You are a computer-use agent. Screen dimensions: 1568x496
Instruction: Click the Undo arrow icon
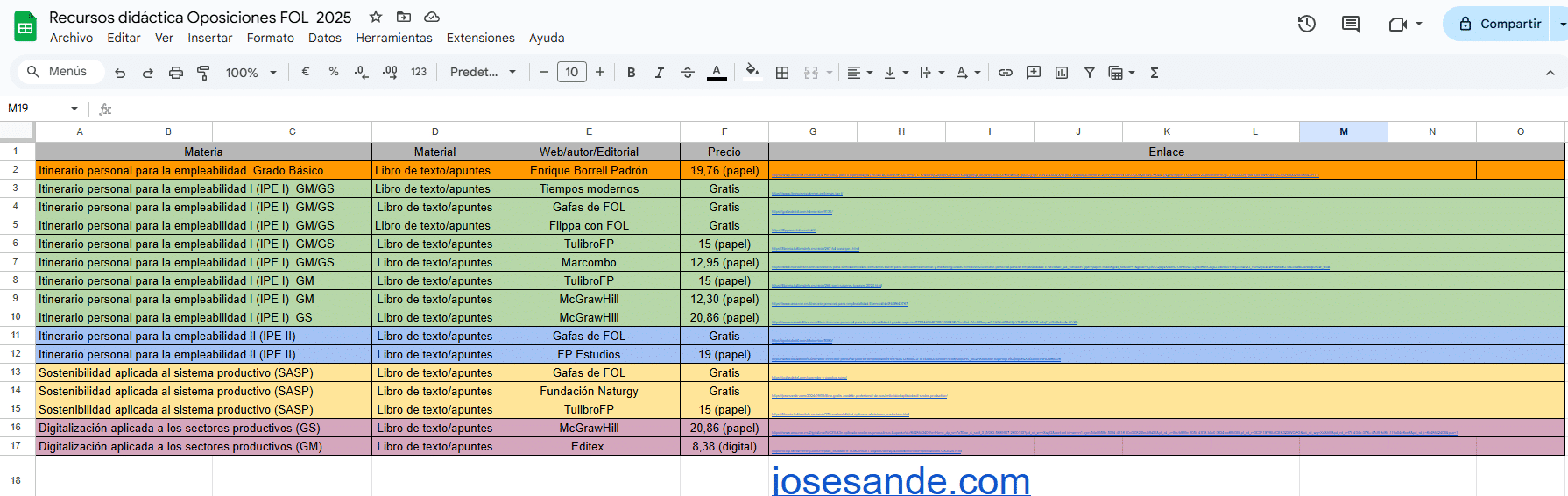(120, 73)
